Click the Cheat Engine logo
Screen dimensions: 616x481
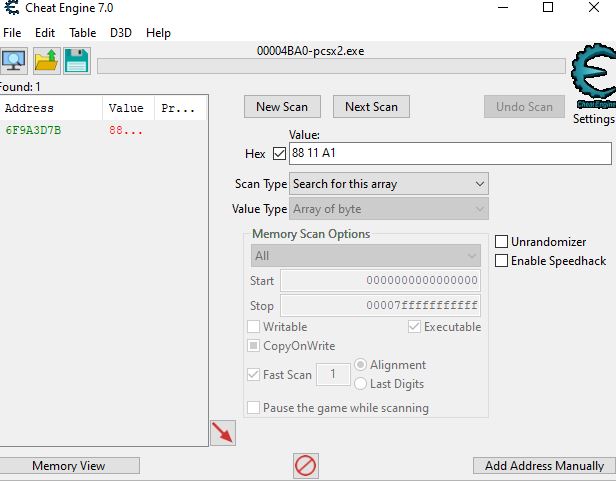pyautogui.click(x=593, y=77)
